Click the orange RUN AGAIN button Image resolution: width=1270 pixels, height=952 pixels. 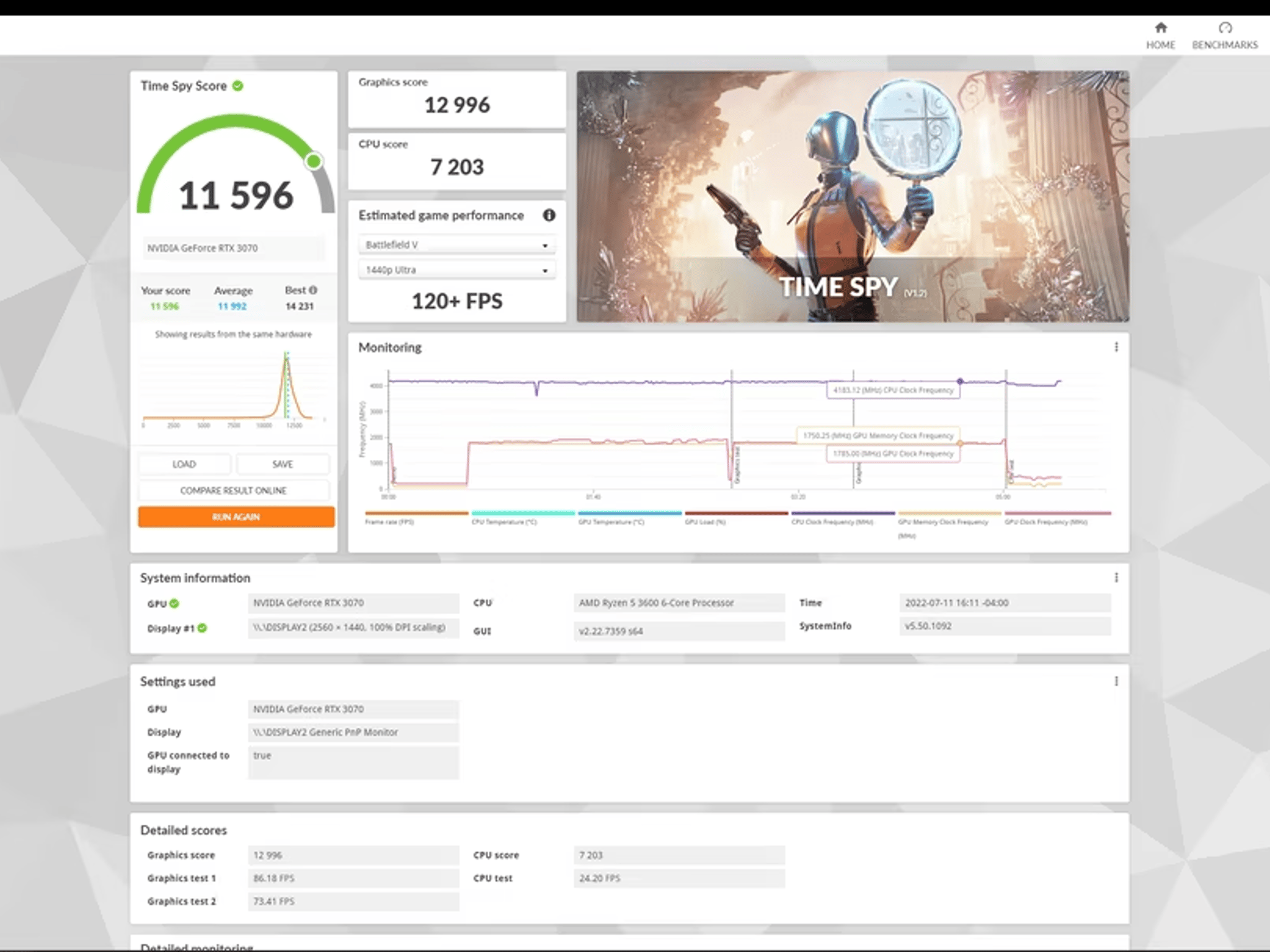[236, 517]
